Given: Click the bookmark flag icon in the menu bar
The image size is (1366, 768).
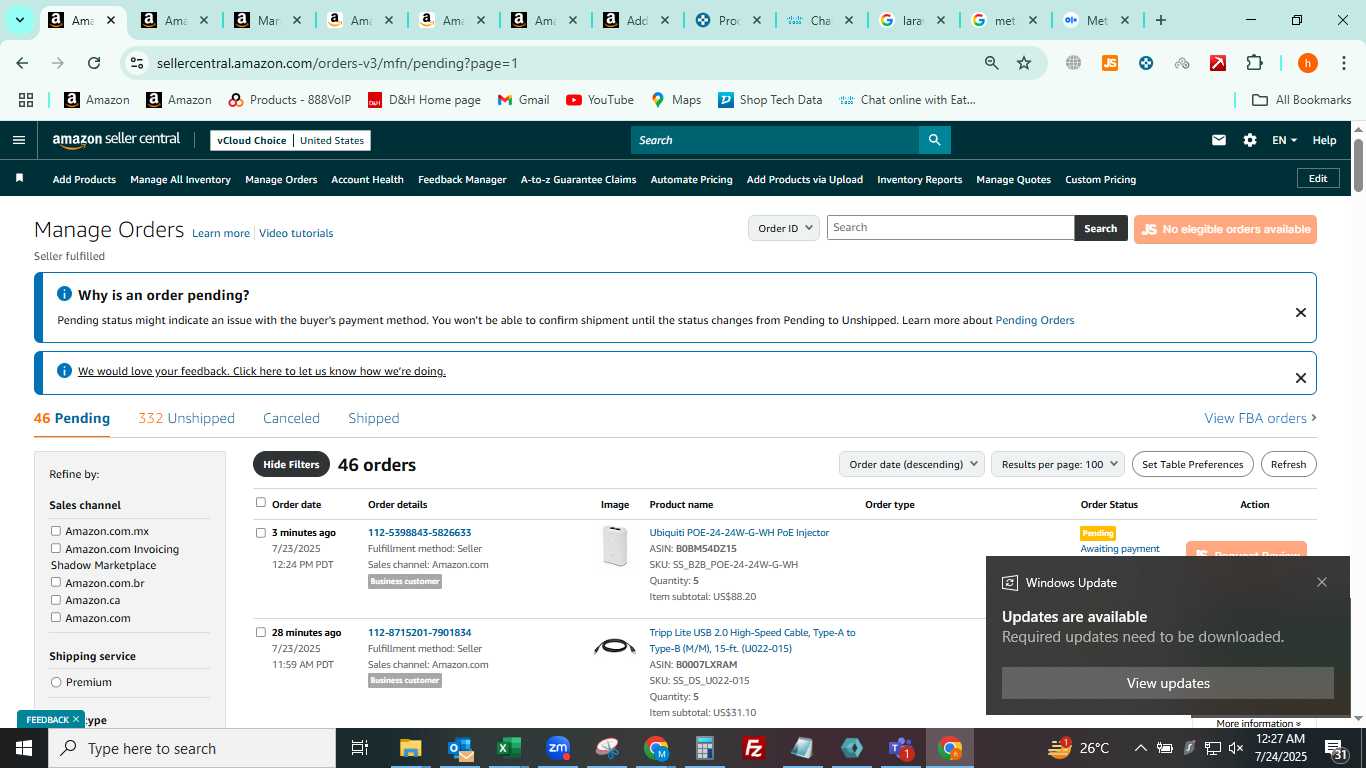Looking at the screenshot, I should 19,179.
